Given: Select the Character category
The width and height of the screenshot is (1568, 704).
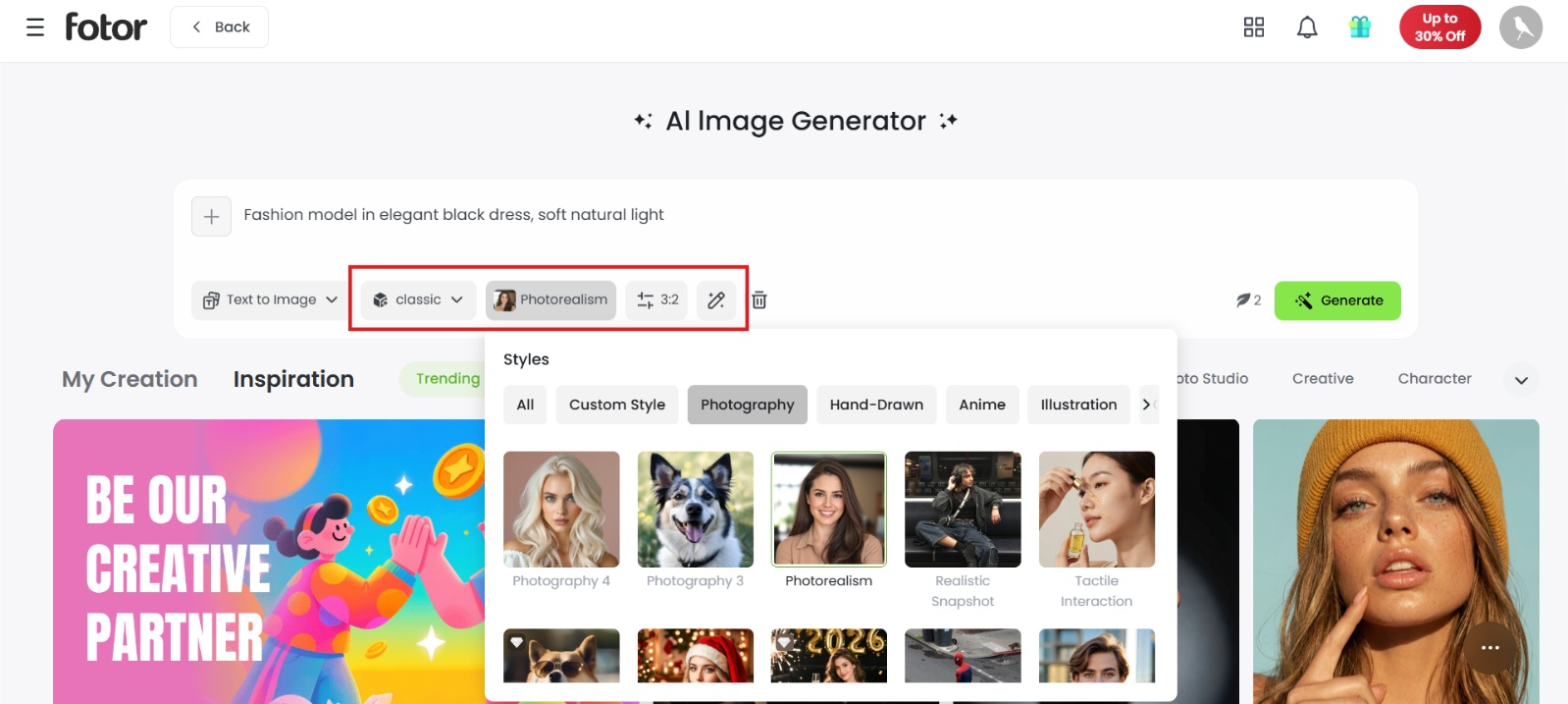Looking at the screenshot, I should click(x=1435, y=379).
